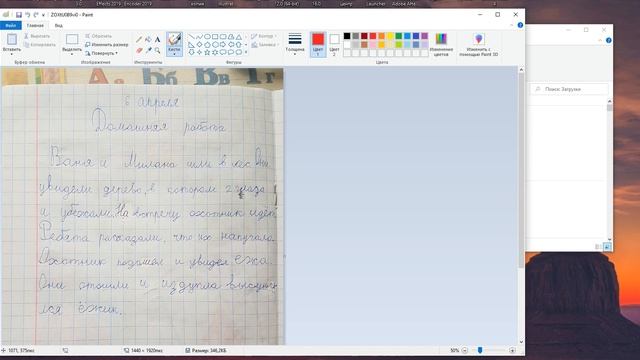This screenshot has width=640, height=360.
Task: Open the Thickness (Толщина) dropdown
Action: click(x=295, y=44)
